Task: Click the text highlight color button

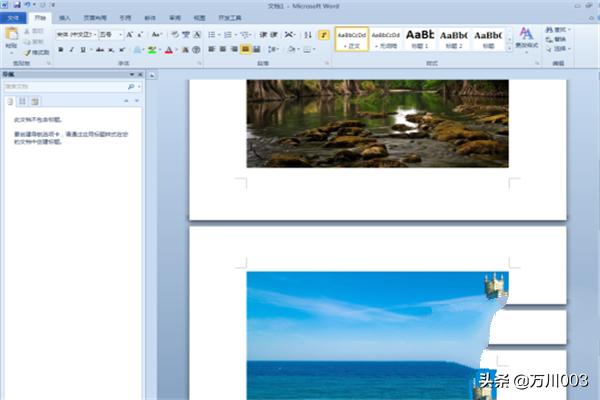Action: (151, 49)
